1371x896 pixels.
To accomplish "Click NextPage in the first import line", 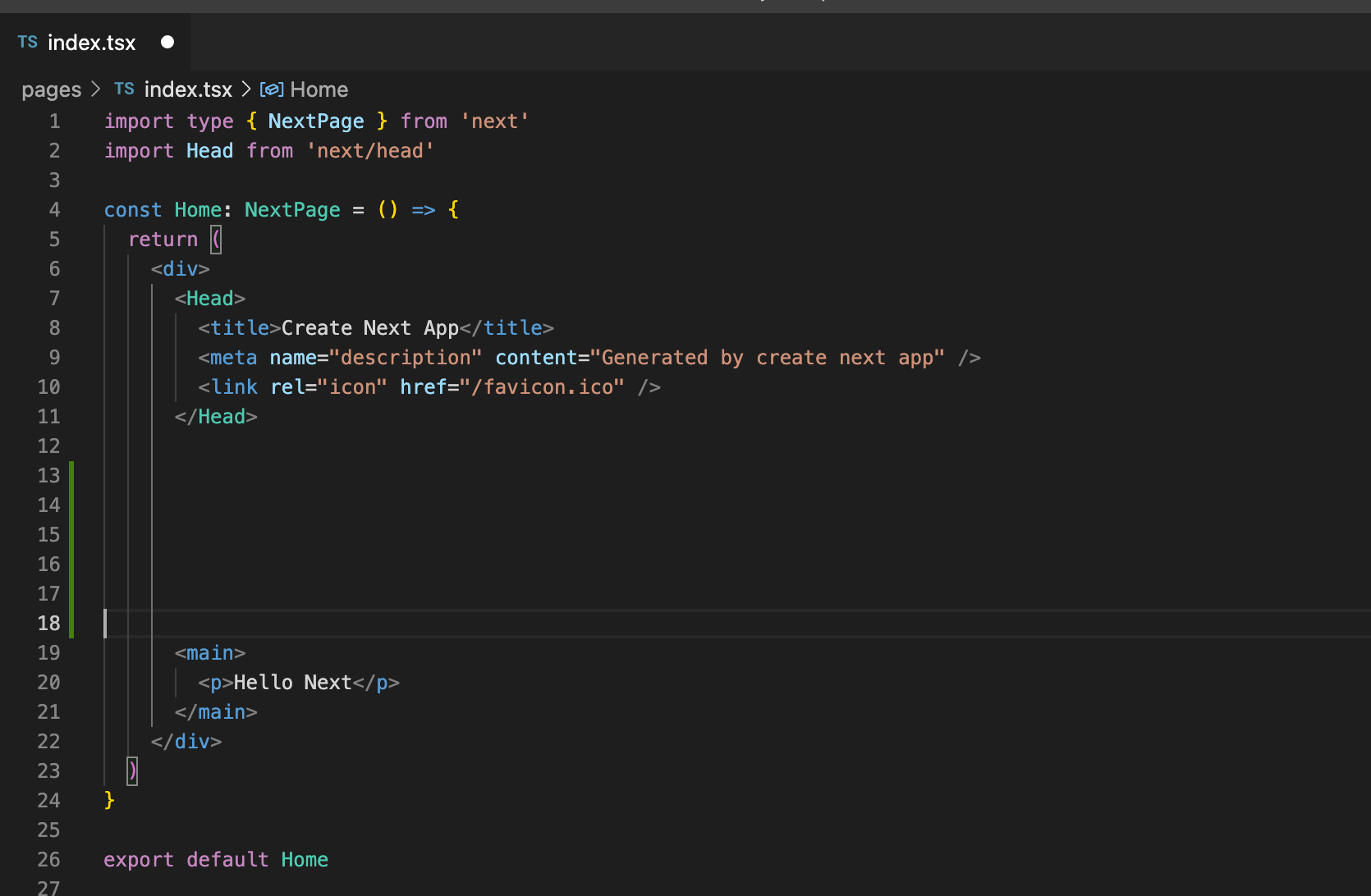I will (x=316, y=121).
